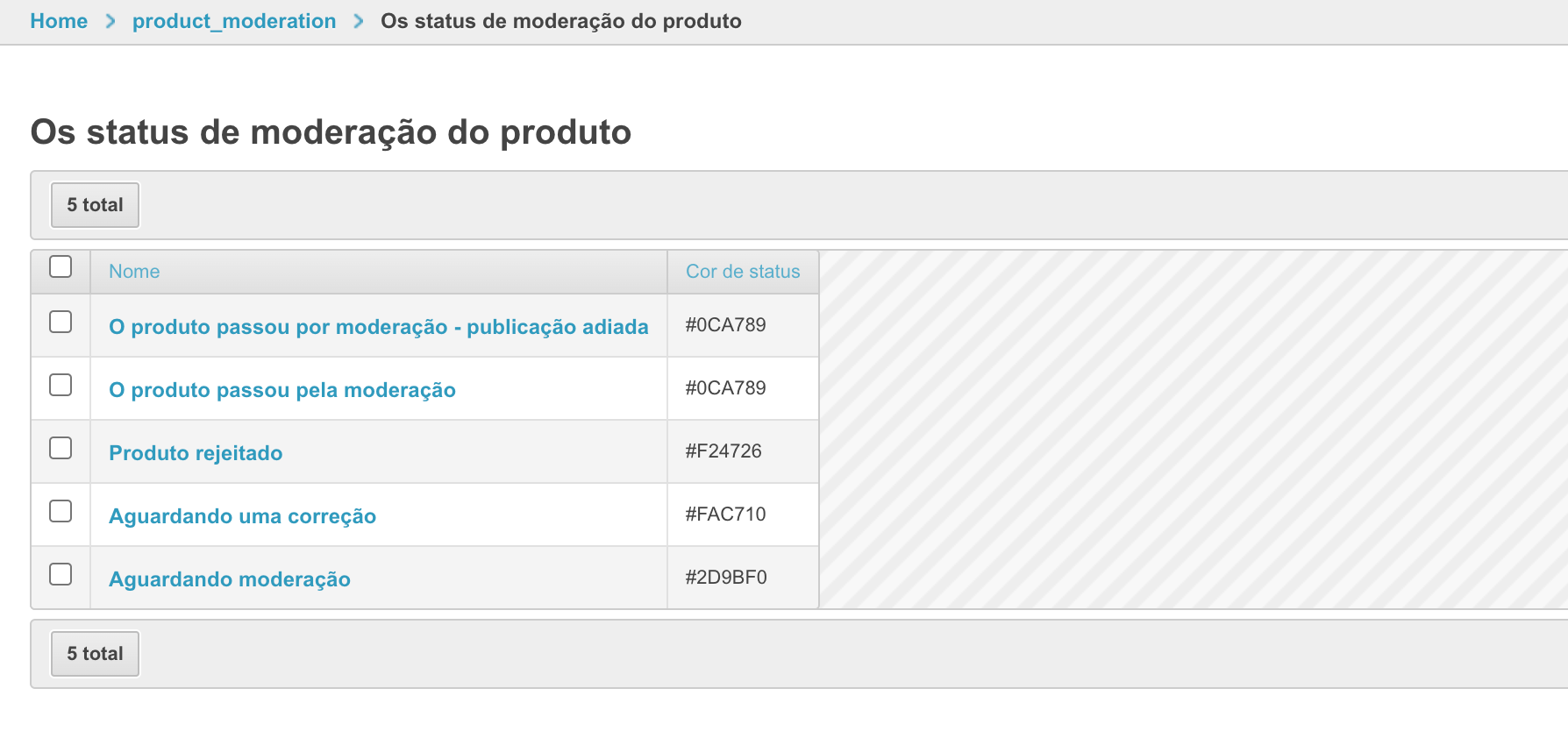This screenshot has height=731, width=1568.
Task: Open 'O produto passou por moderação - publicação adiada'
Action: (378, 327)
